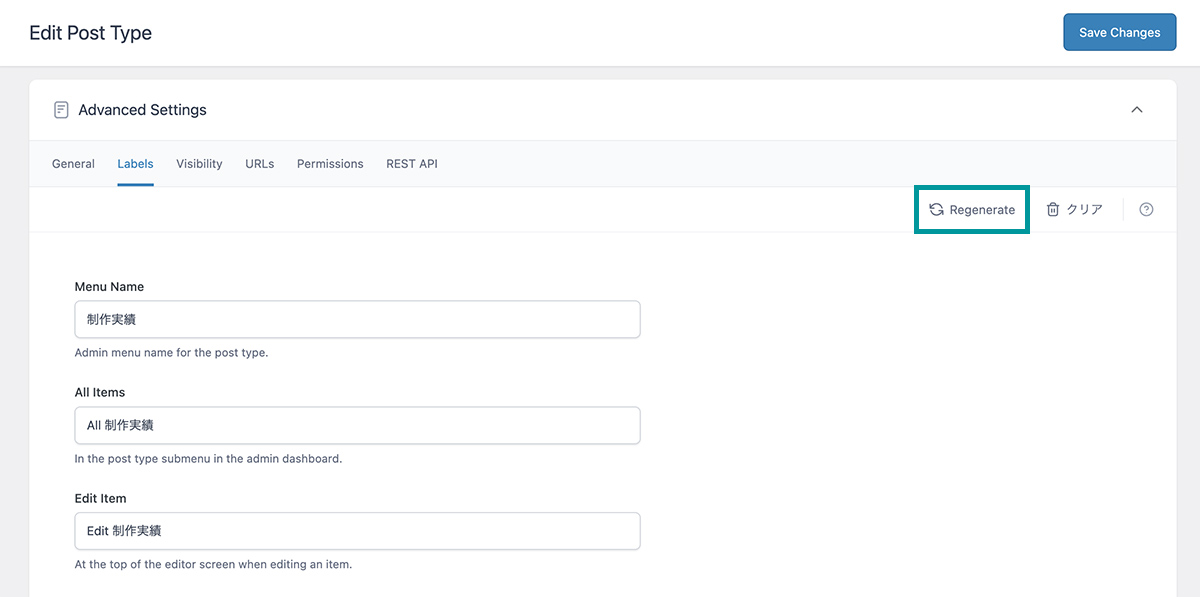Switch to the REST API tab
Viewport: 1200px width, 597px height.
412,164
